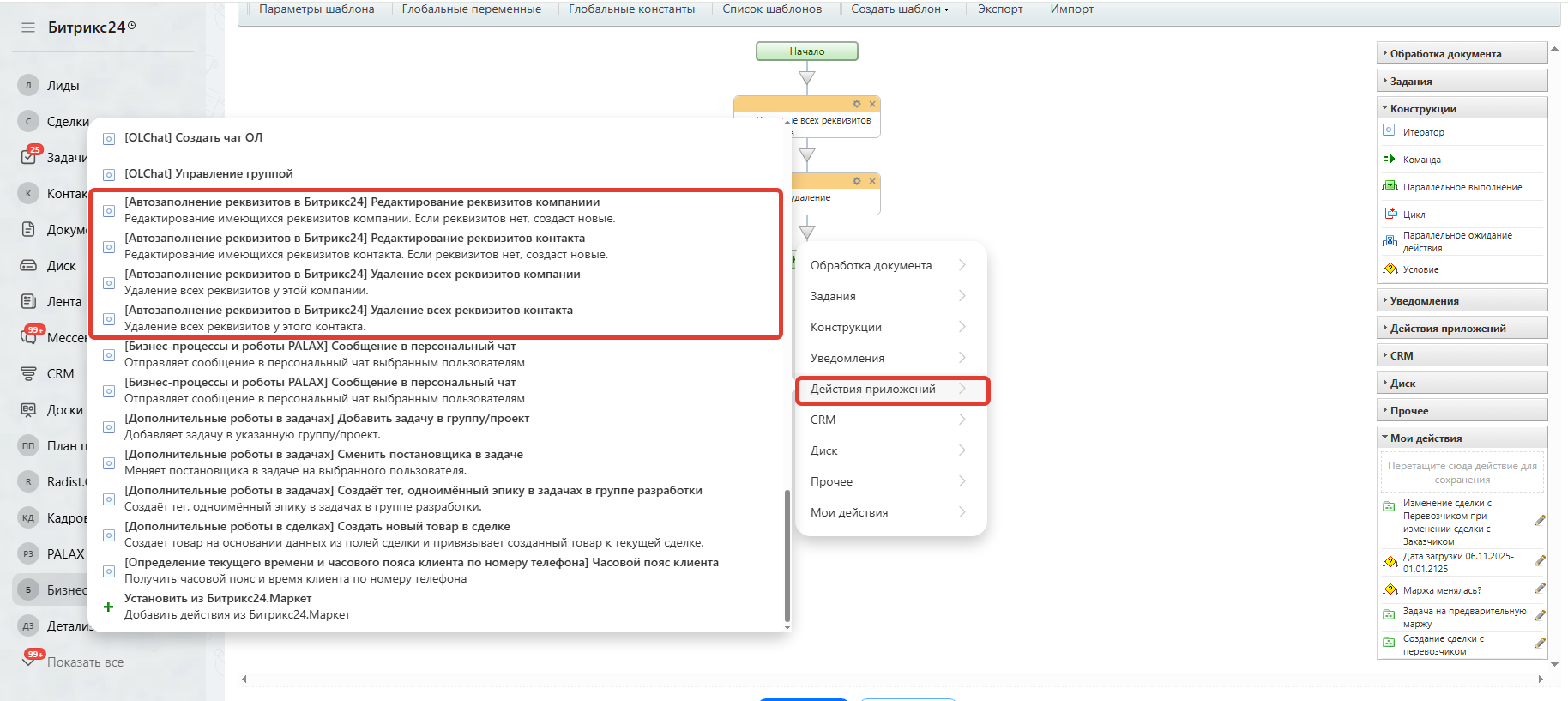Select the Условие construction
The width and height of the screenshot is (1568, 701).
1420,269
